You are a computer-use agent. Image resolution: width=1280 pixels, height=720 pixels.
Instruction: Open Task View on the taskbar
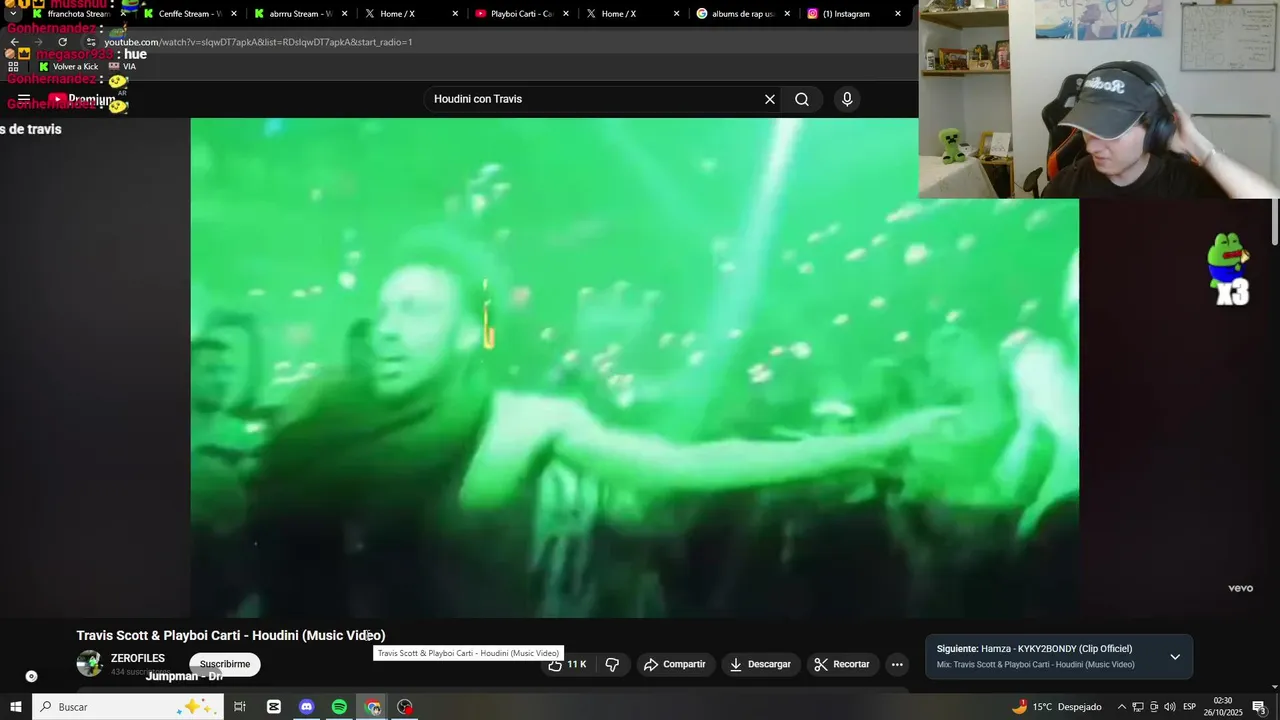tap(240, 707)
